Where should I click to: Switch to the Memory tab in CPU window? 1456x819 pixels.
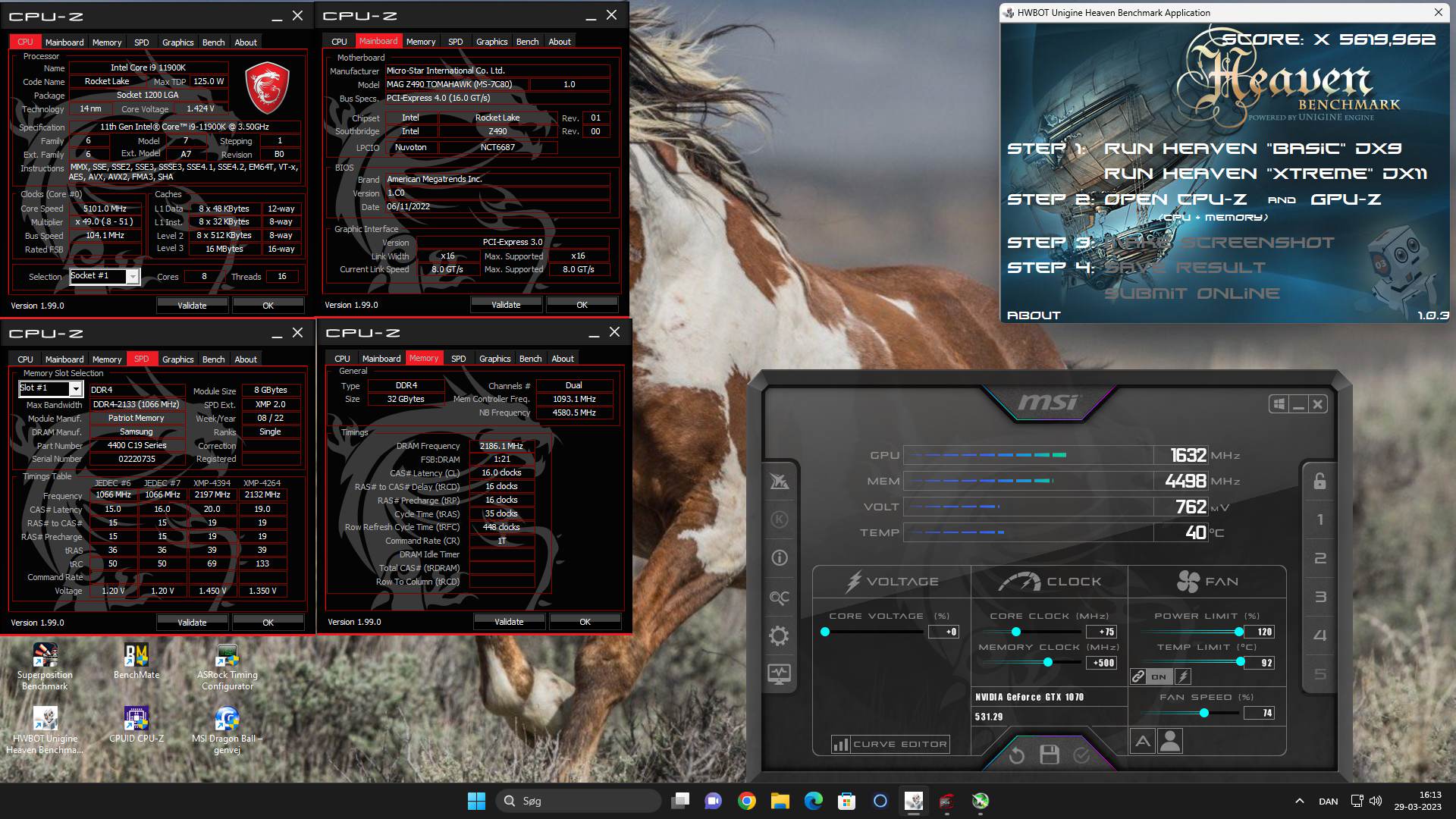pyautogui.click(x=106, y=42)
